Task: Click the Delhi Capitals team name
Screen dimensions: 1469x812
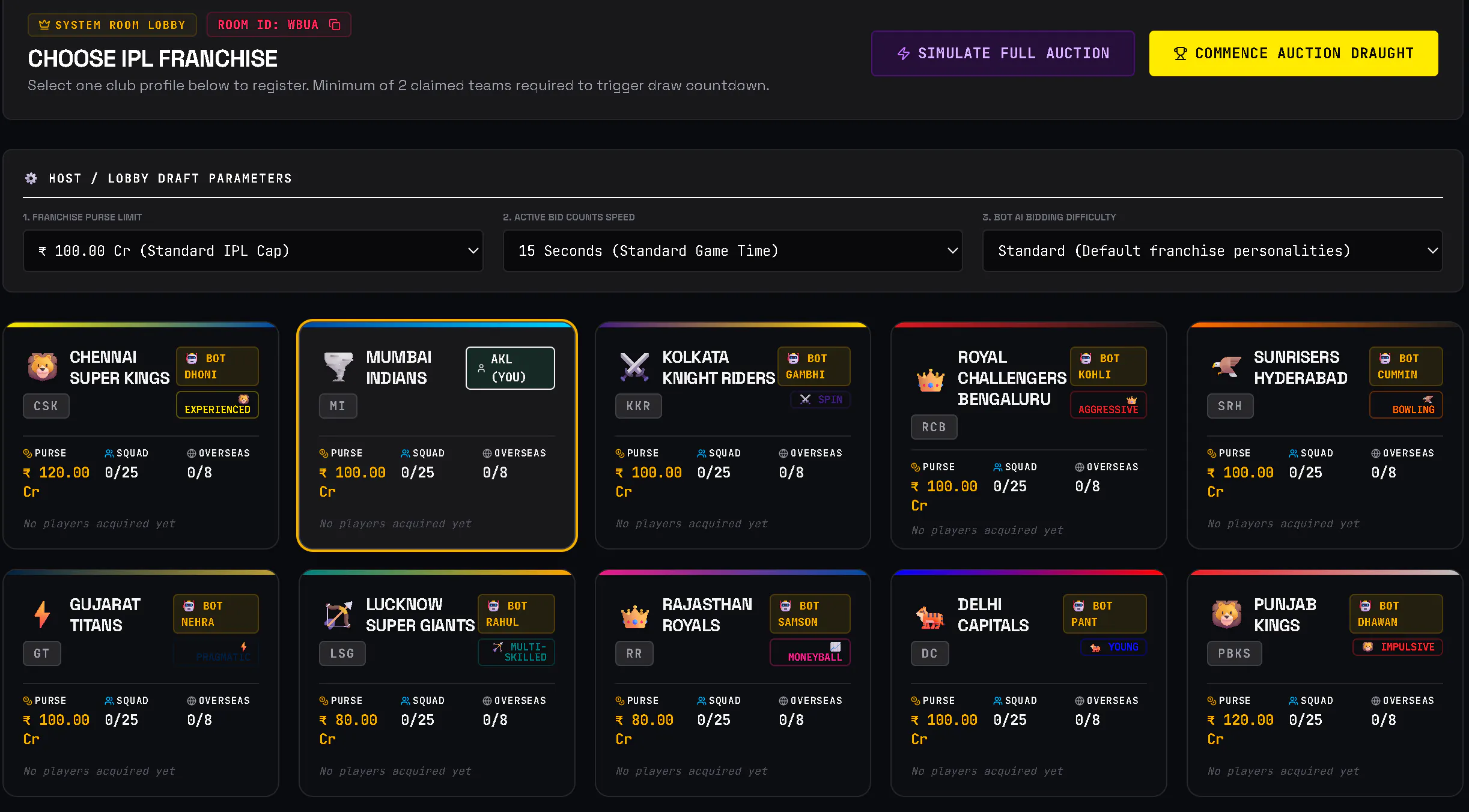Action: point(993,615)
